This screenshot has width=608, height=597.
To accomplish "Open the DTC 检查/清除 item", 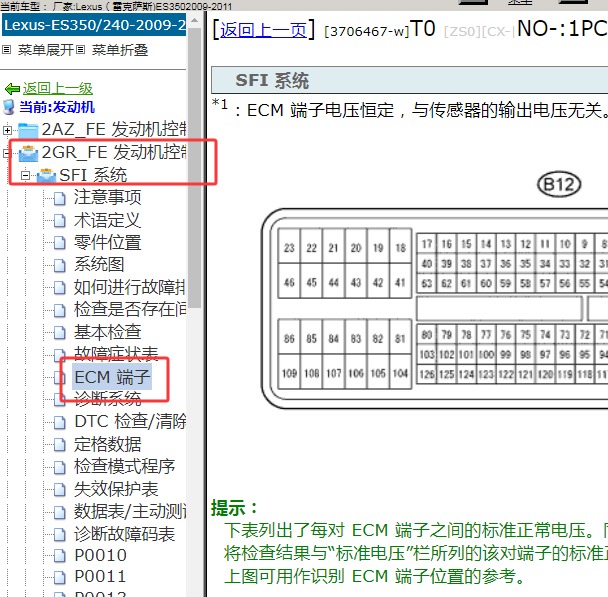I will pos(130,422).
